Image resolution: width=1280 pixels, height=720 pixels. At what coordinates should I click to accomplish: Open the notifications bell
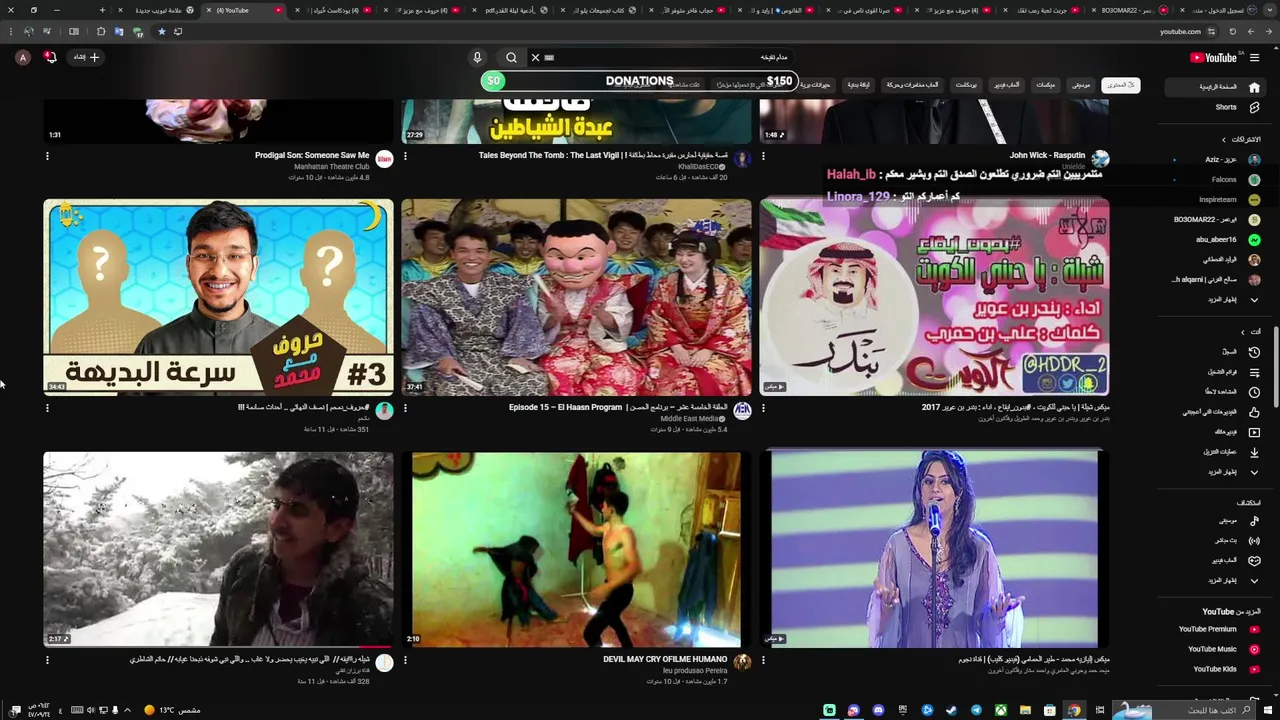(50, 57)
